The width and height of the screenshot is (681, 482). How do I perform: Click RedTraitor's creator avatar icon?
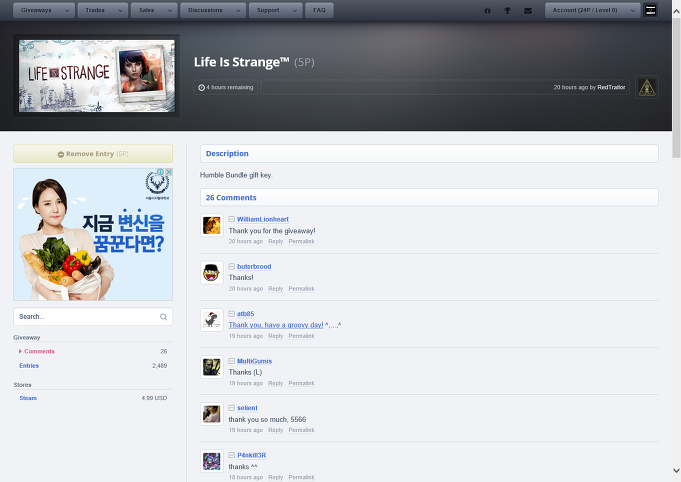click(647, 87)
